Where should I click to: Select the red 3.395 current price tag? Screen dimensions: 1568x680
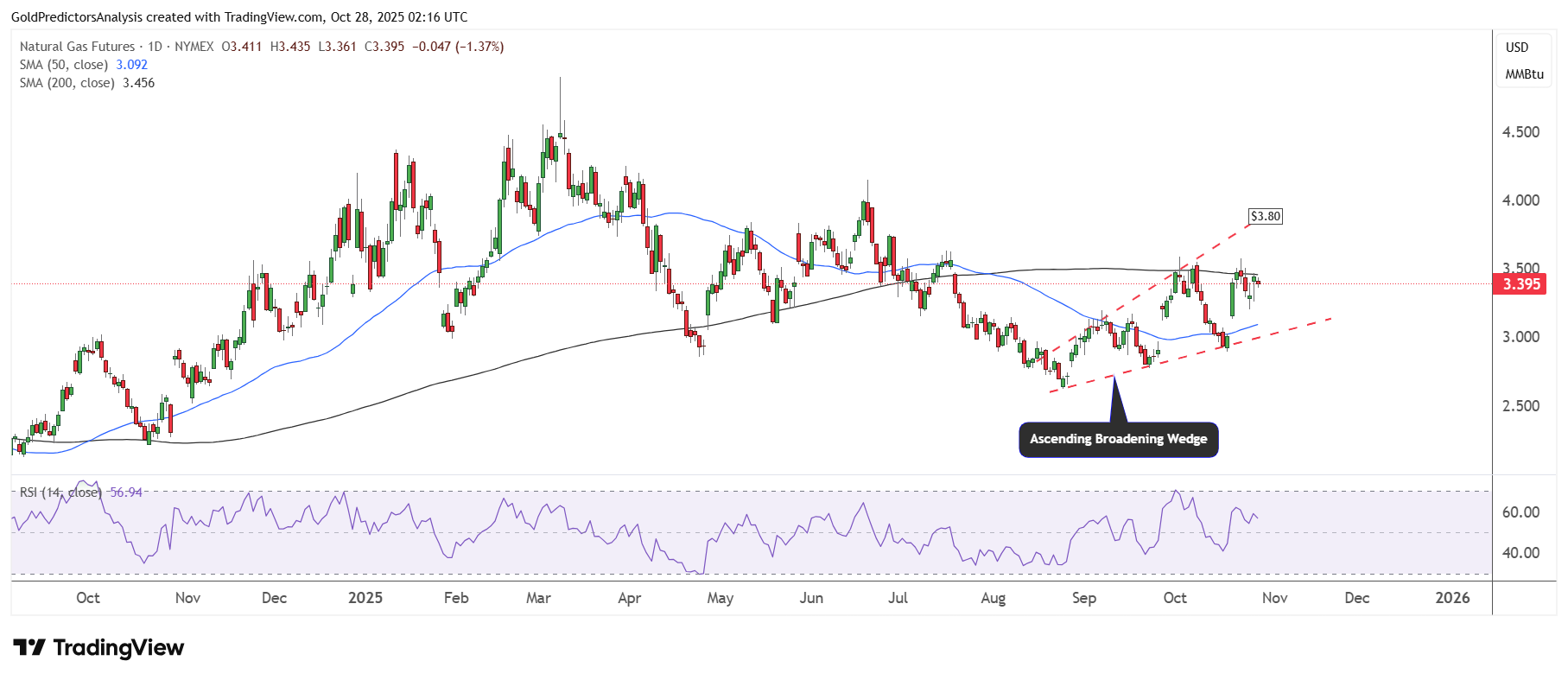point(1520,284)
